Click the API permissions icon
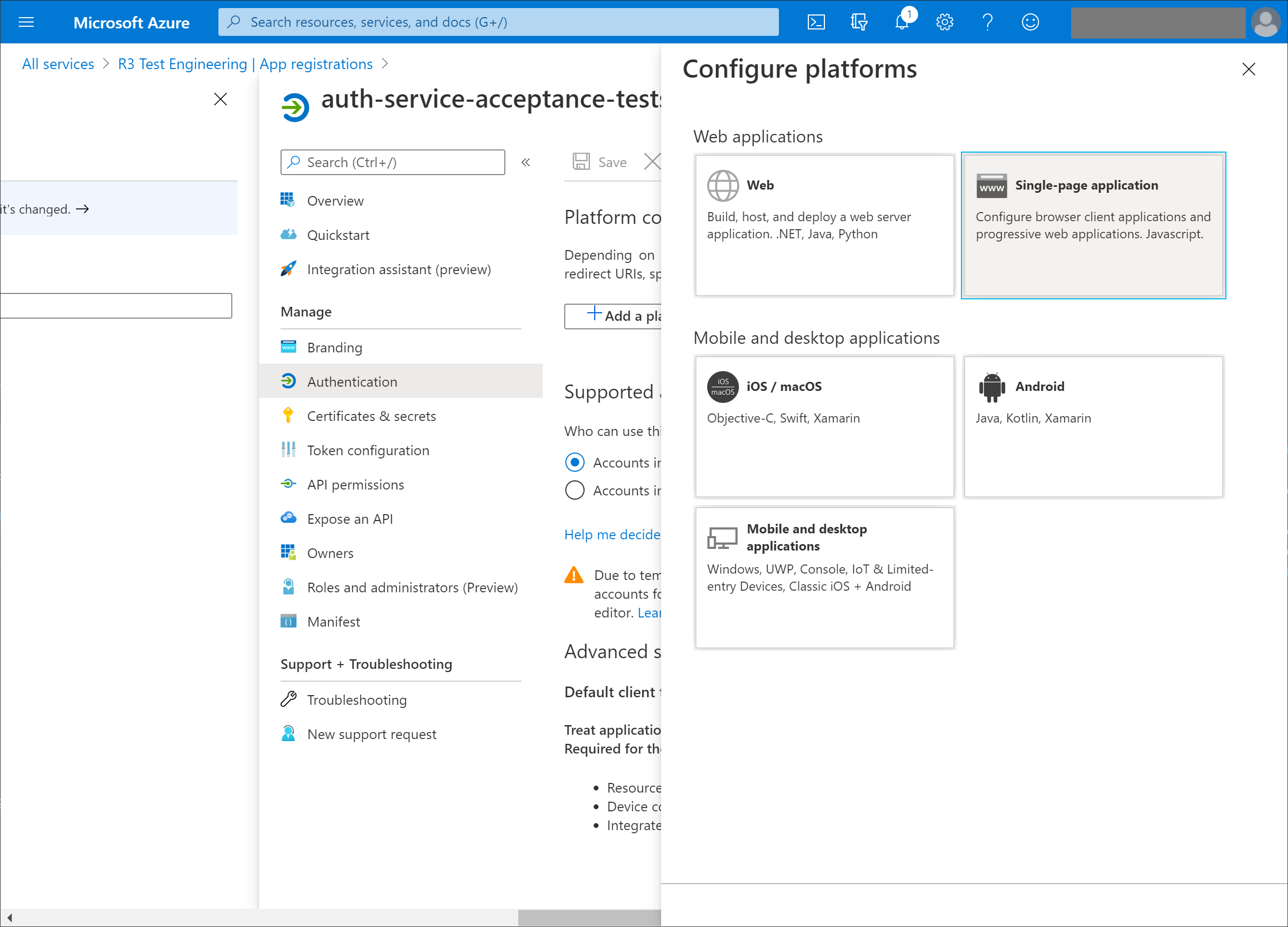 pos(288,484)
